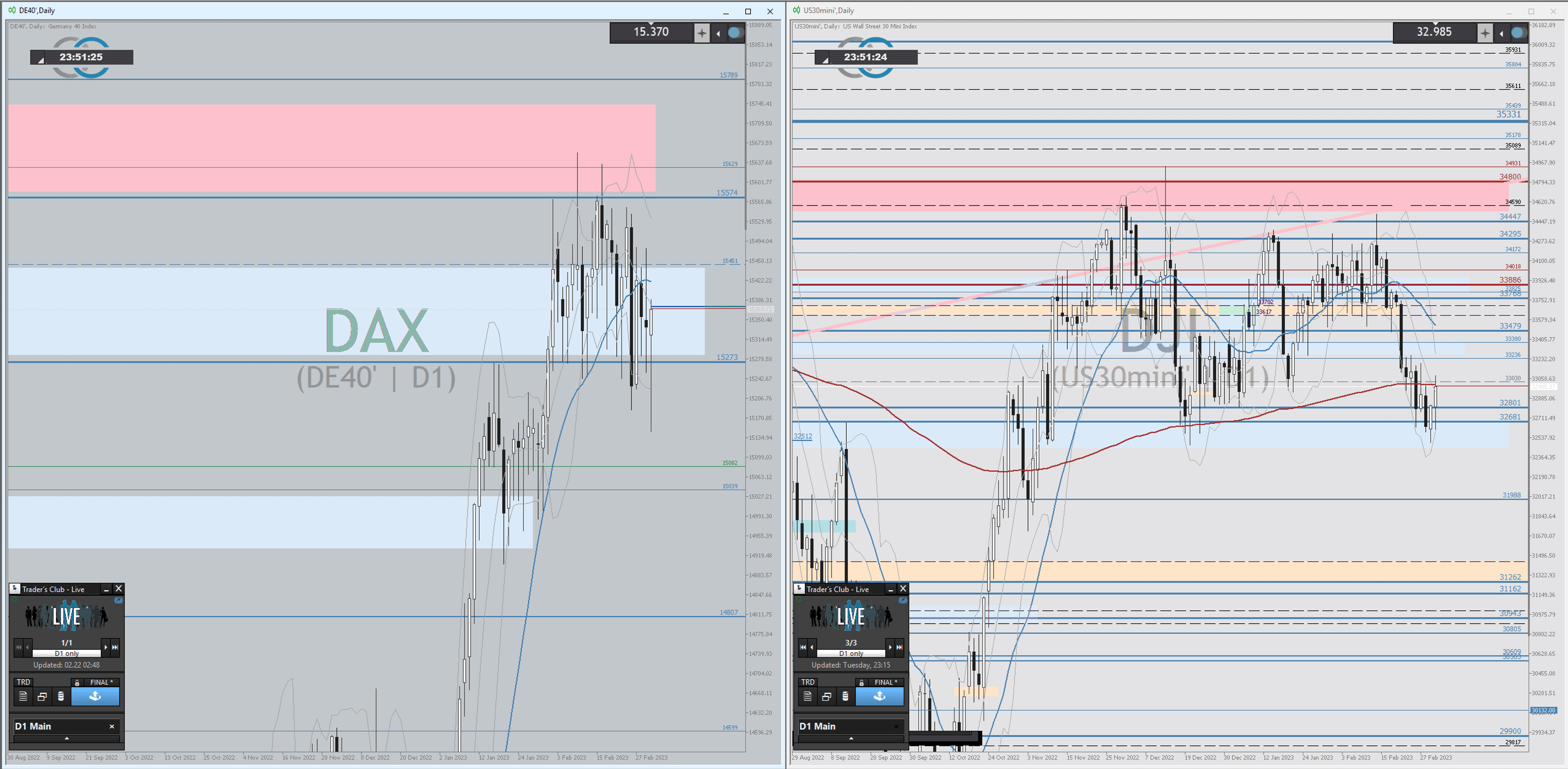
Task: Click the corner triangle on DAX clock 23:51:25
Action: [40, 60]
